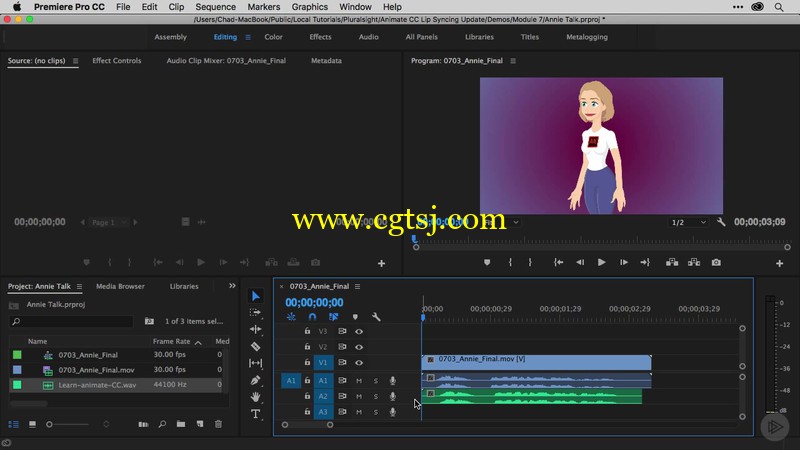800x450 pixels.
Task: Toggle sync lock on track V2
Action: pos(342,347)
